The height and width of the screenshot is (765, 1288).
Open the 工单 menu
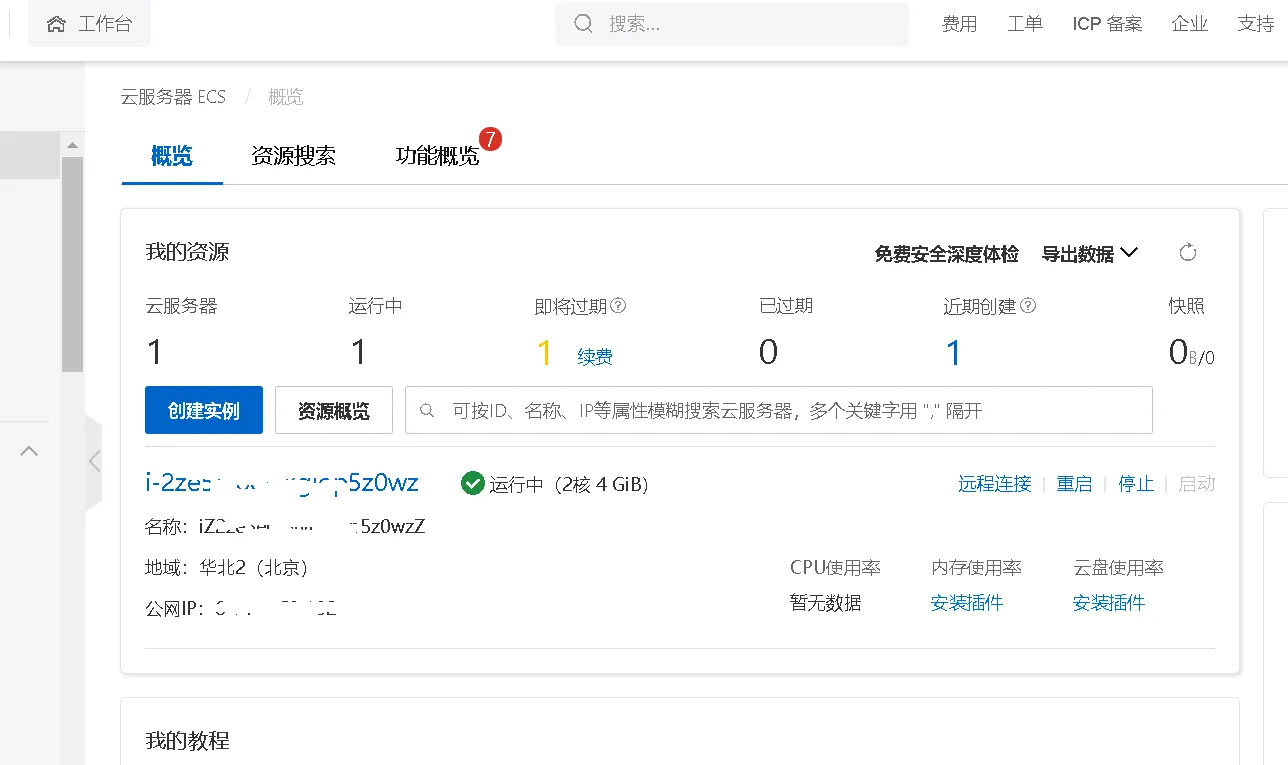[1025, 24]
